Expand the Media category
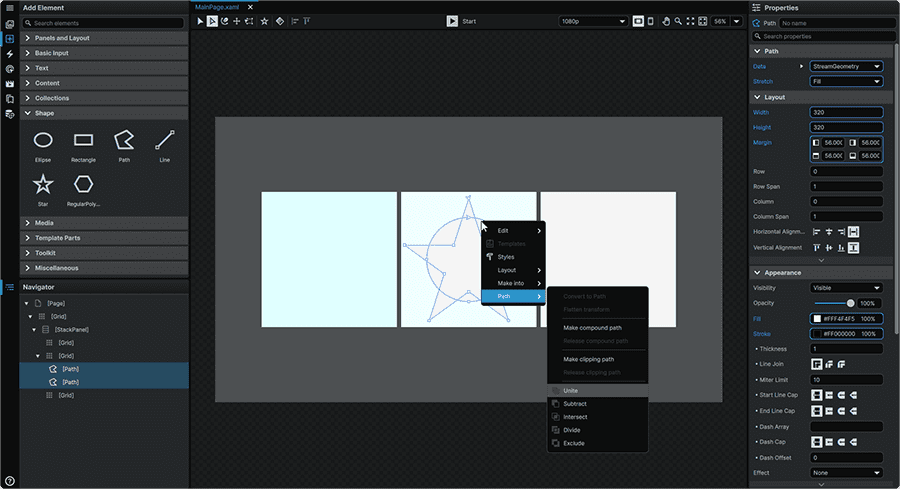The height and width of the screenshot is (489, 900). 104,223
